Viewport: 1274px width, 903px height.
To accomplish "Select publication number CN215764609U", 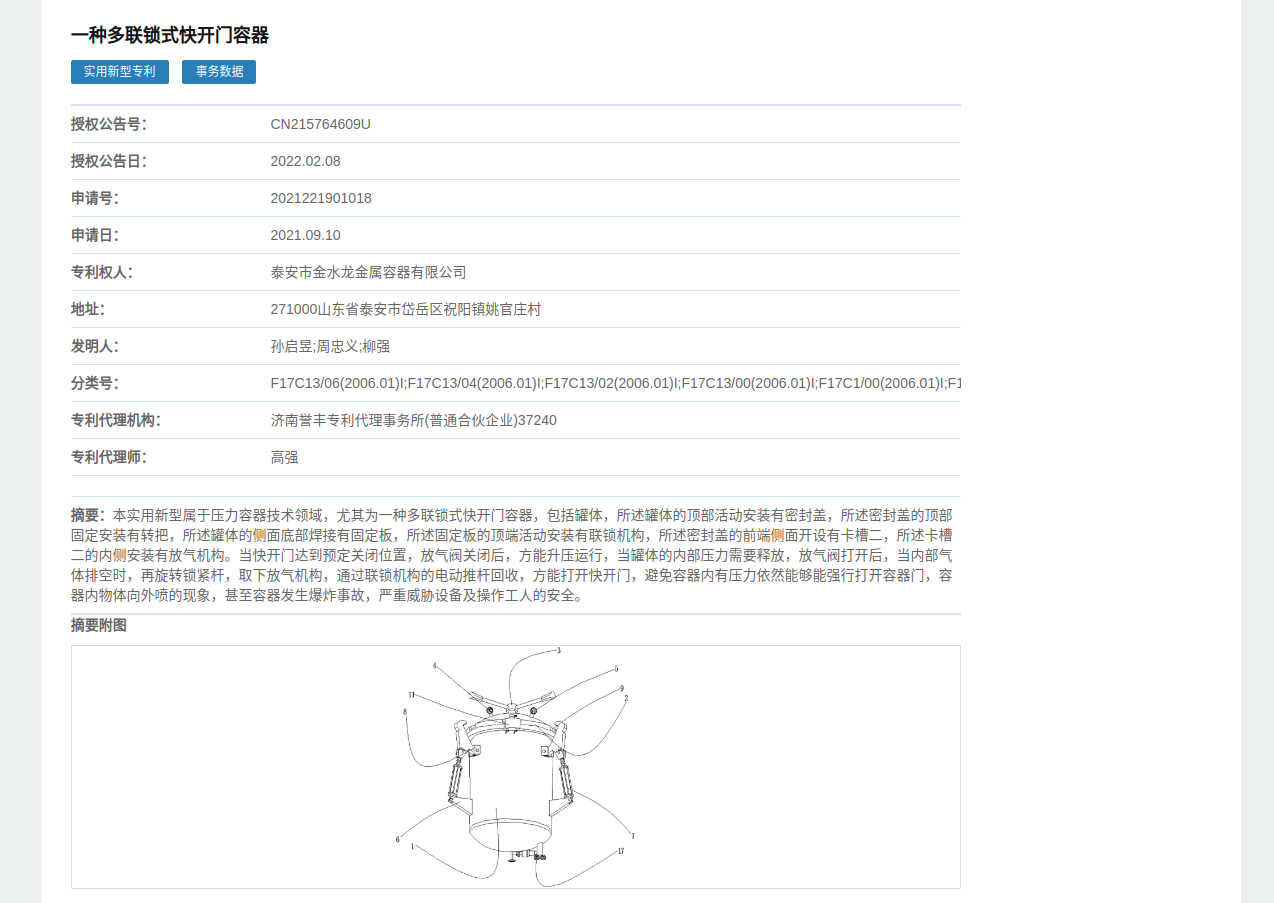I will (320, 124).
